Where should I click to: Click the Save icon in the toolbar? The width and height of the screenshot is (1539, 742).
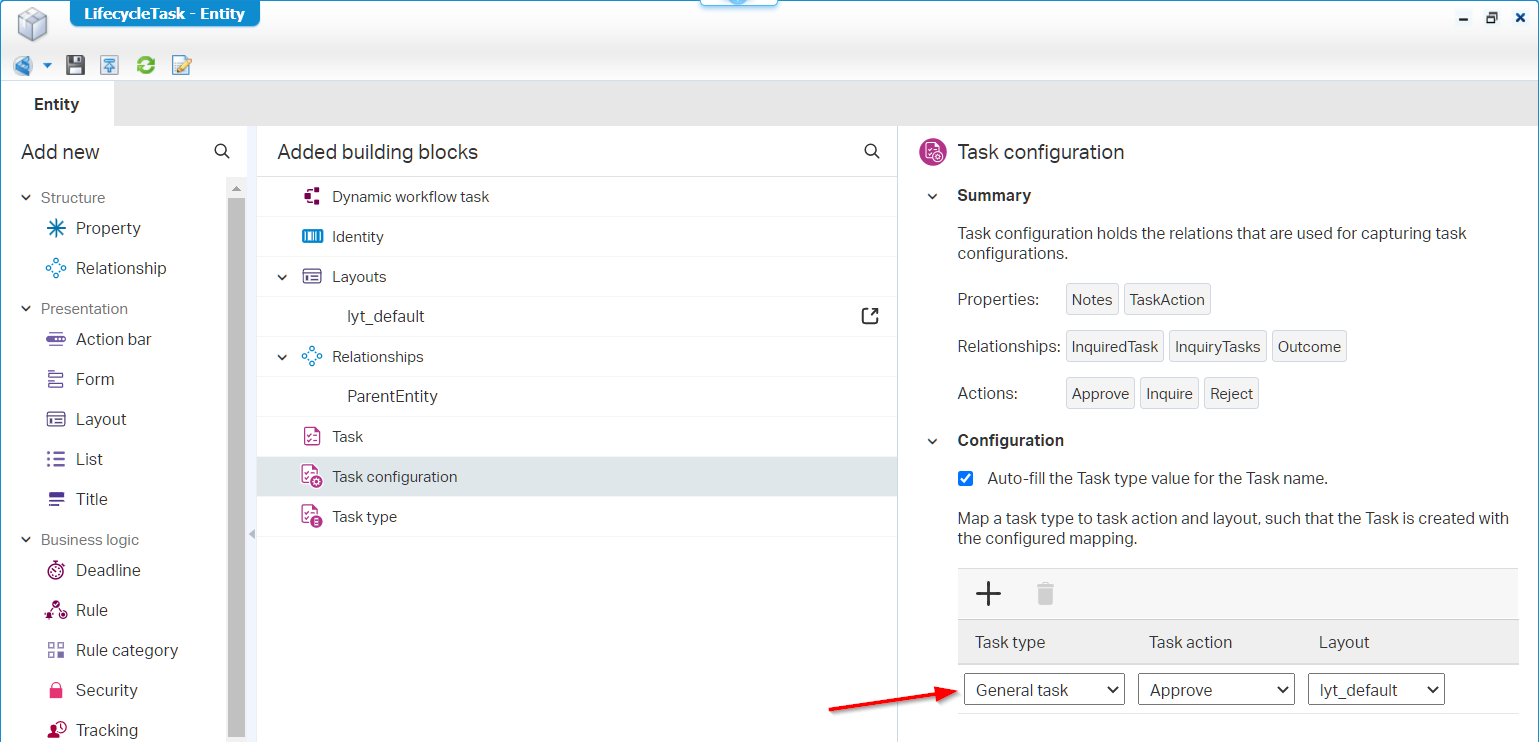(x=75, y=65)
